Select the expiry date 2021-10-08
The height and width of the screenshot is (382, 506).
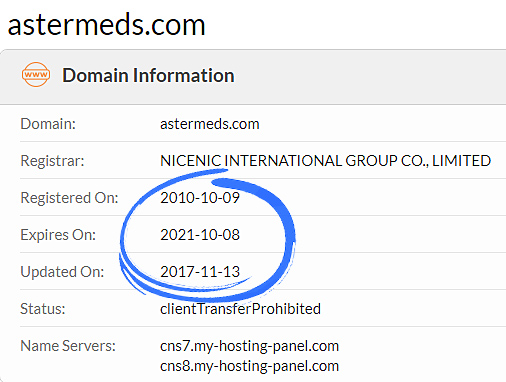[x=200, y=235]
